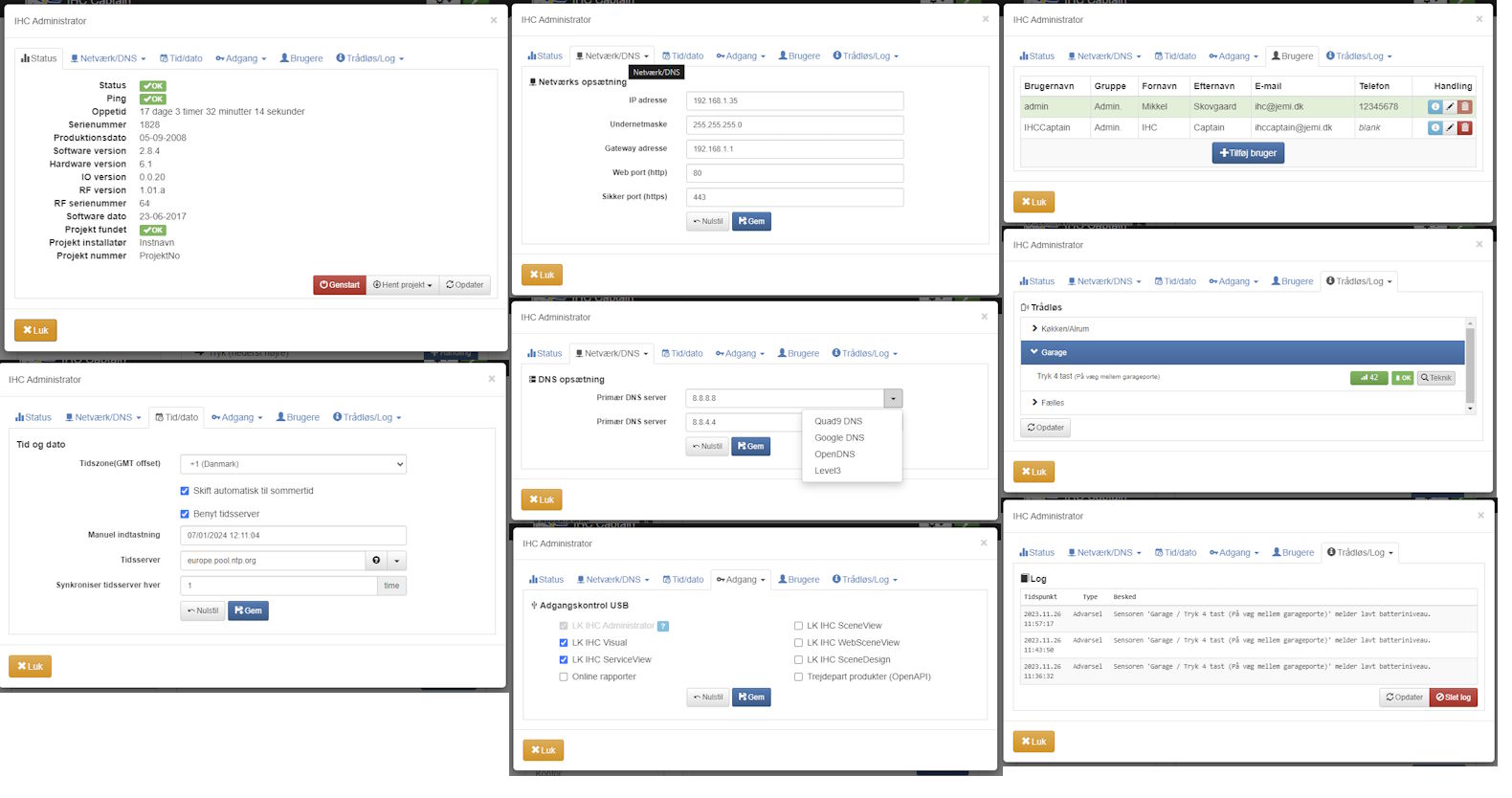
Task: Expand the Fælles wireless group
Action: [1242, 403]
